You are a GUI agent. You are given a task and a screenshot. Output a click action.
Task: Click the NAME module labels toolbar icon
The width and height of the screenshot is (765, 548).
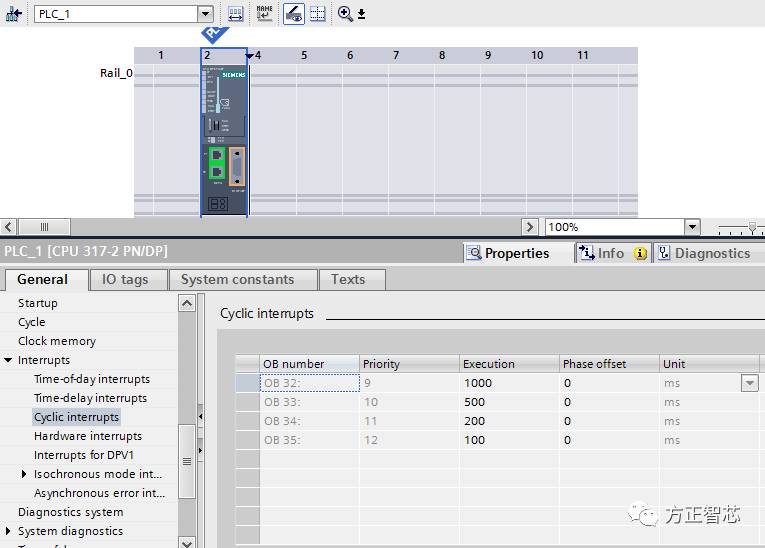point(264,14)
